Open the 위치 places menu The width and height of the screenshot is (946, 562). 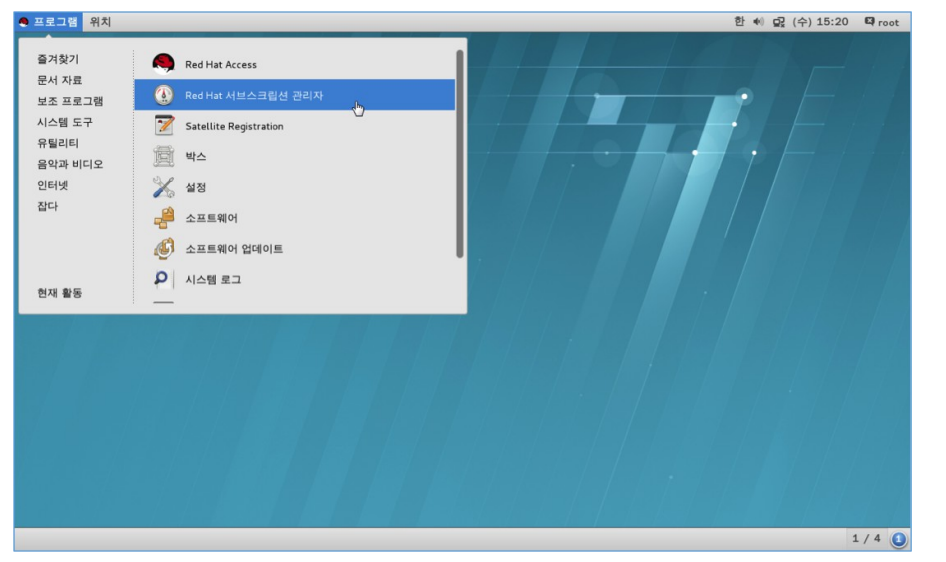[100, 22]
